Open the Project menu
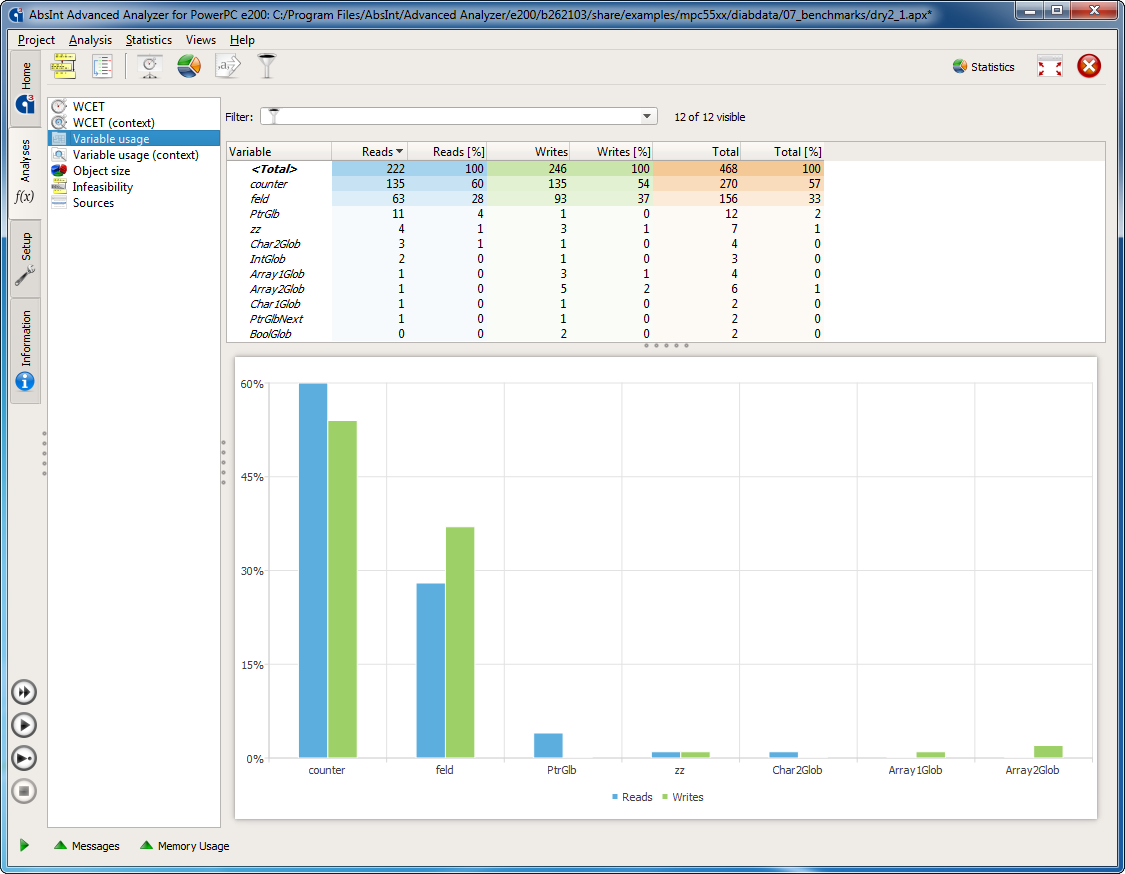 pos(36,40)
